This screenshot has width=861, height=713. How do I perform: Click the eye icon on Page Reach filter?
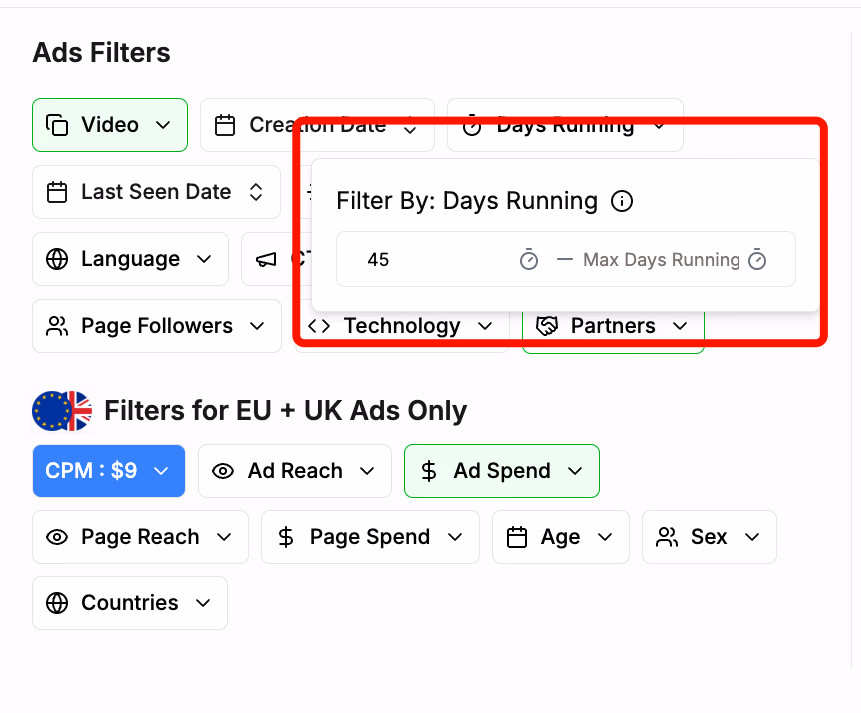click(57, 537)
